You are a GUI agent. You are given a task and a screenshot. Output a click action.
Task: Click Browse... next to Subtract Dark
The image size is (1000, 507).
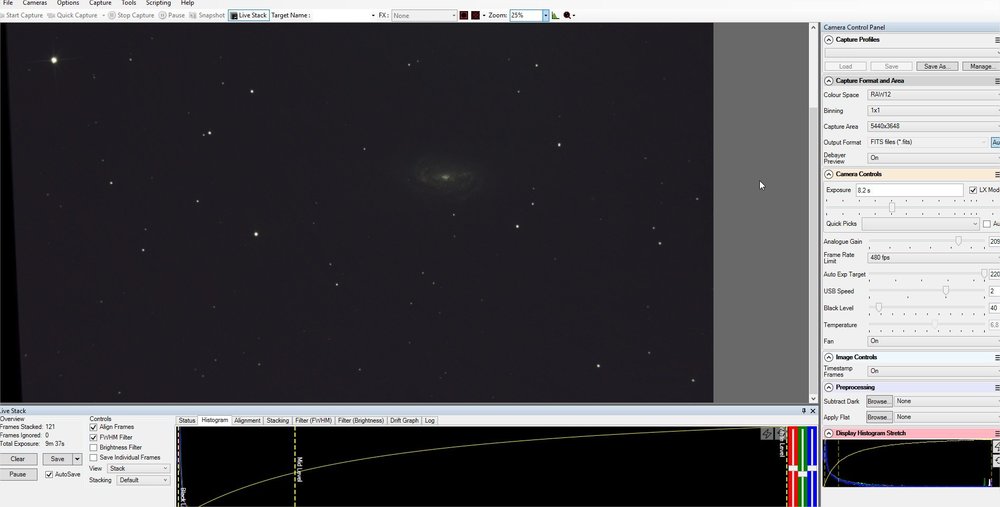click(878, 402)
